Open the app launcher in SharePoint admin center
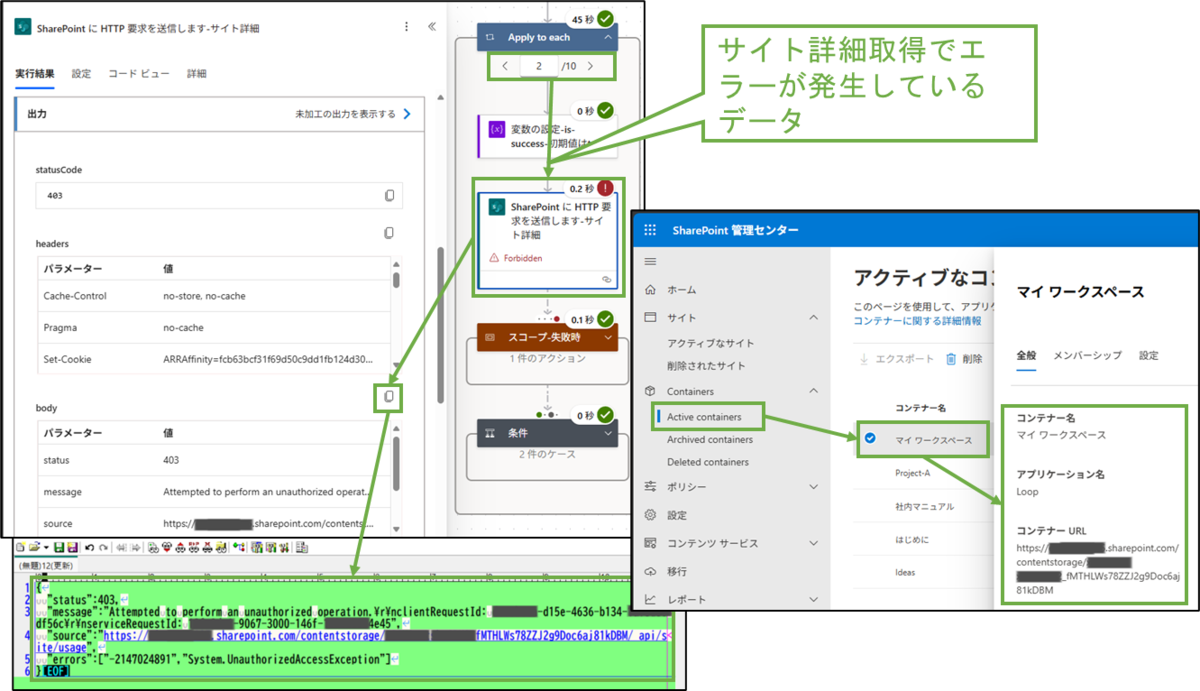Image resolution: width=1200 pixels, height=691 pixels. (x=650, y=230)
